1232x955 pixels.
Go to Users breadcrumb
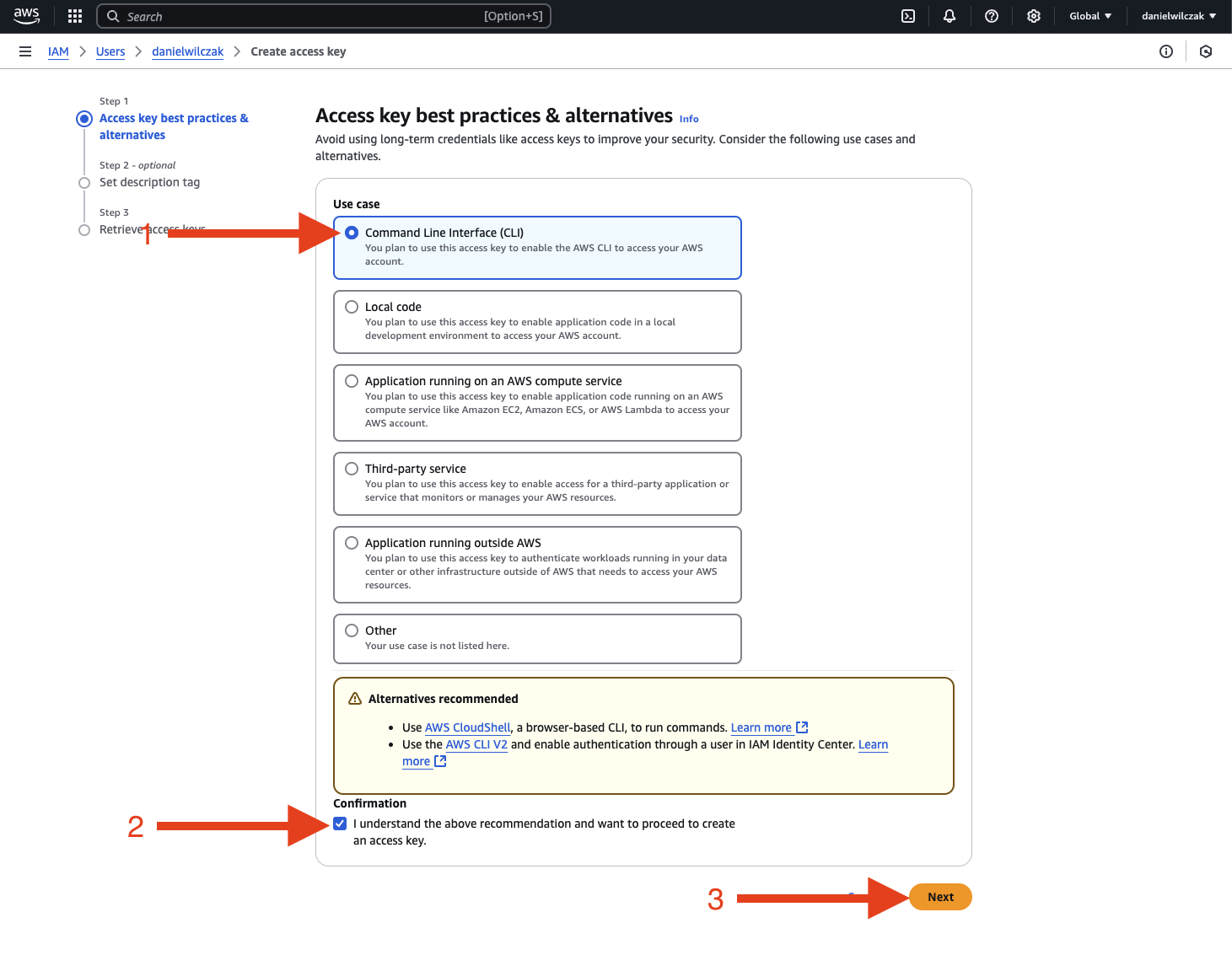110,51
